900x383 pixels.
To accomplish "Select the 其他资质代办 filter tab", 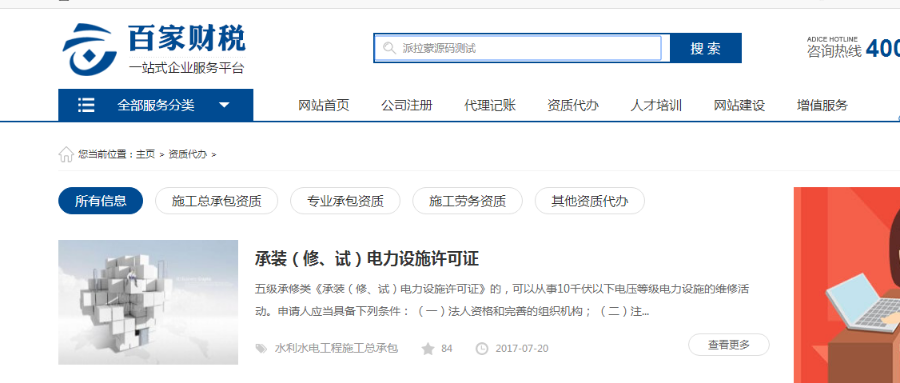I will coord(589,201).
